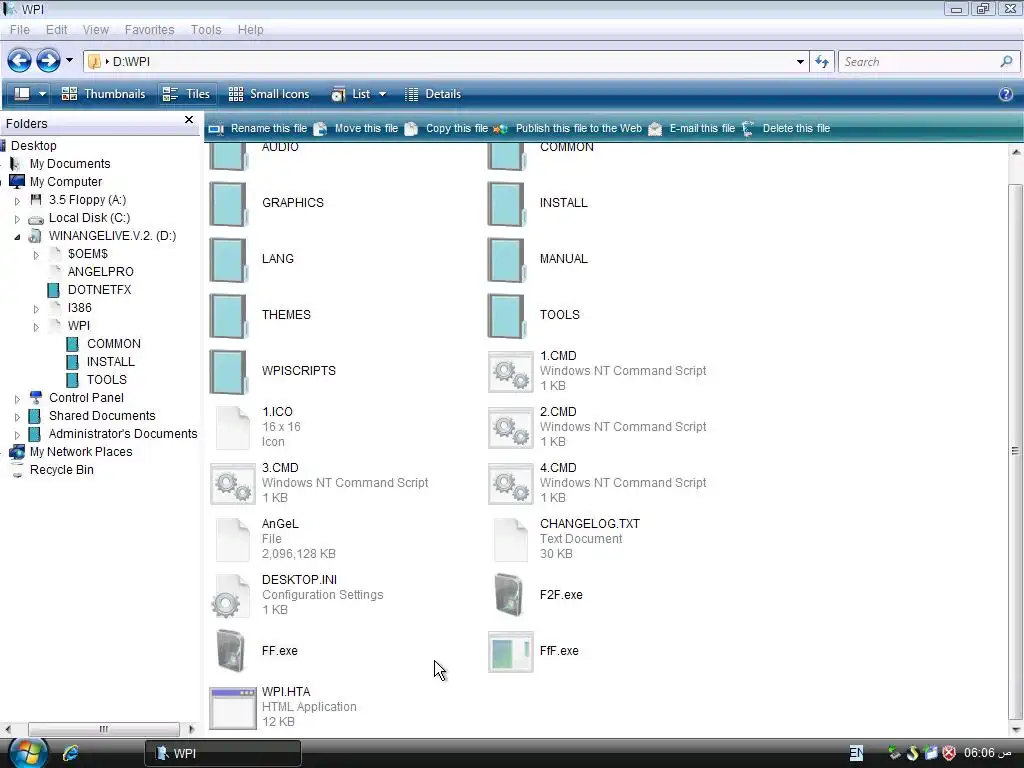Collapse the WINANGELIVE.V.2. (D:) node
The height and width of the screenshot is (768, 1024).
click(18, 237)
